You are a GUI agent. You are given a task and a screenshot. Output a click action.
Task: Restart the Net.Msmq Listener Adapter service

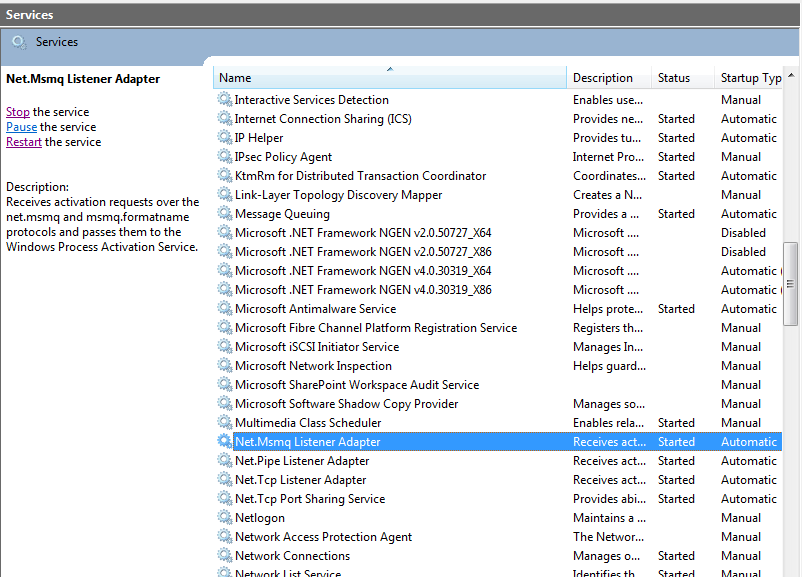pos(23,141)
